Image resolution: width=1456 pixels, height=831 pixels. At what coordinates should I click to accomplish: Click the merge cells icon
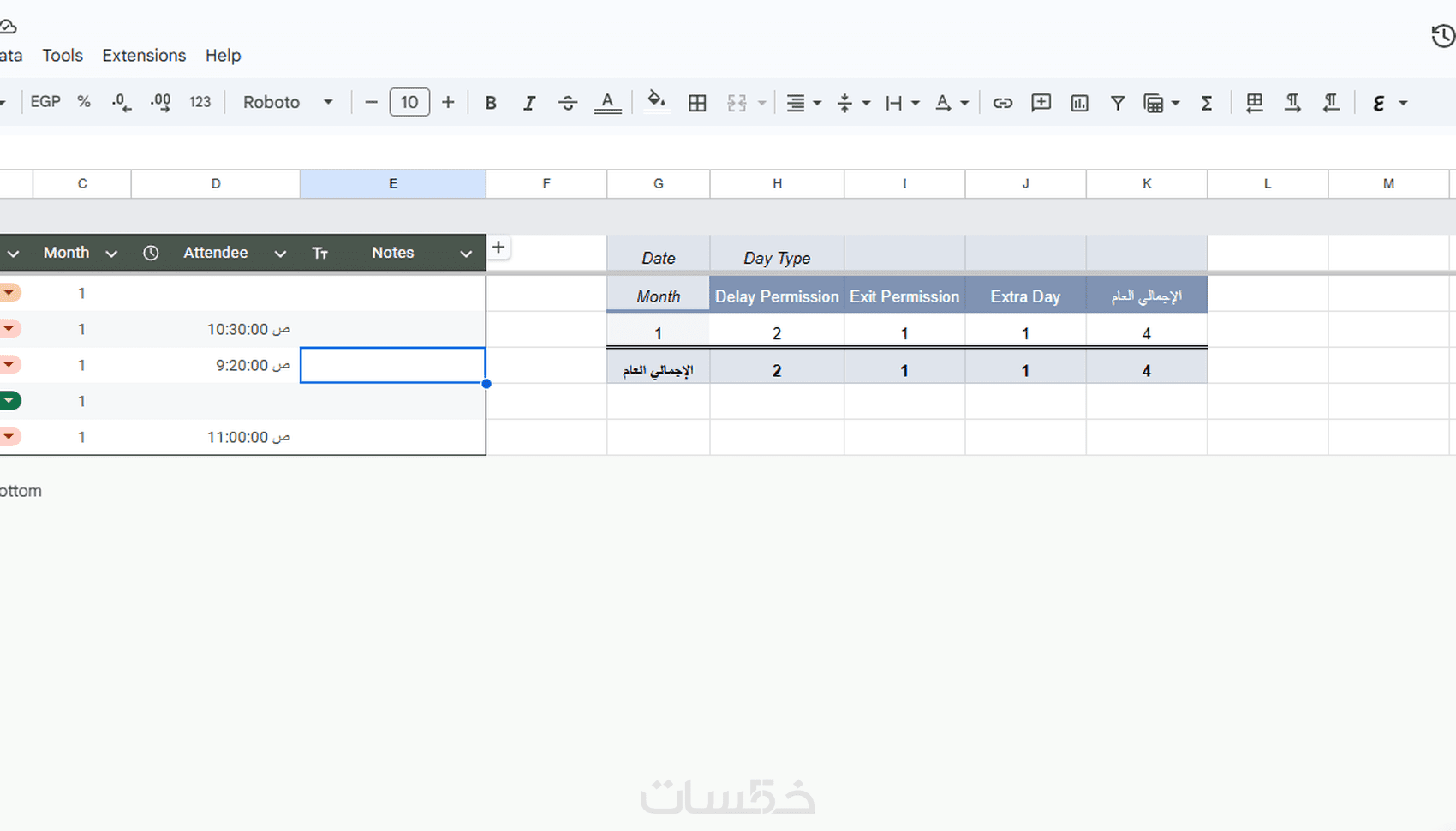click(x=737, y=103)
